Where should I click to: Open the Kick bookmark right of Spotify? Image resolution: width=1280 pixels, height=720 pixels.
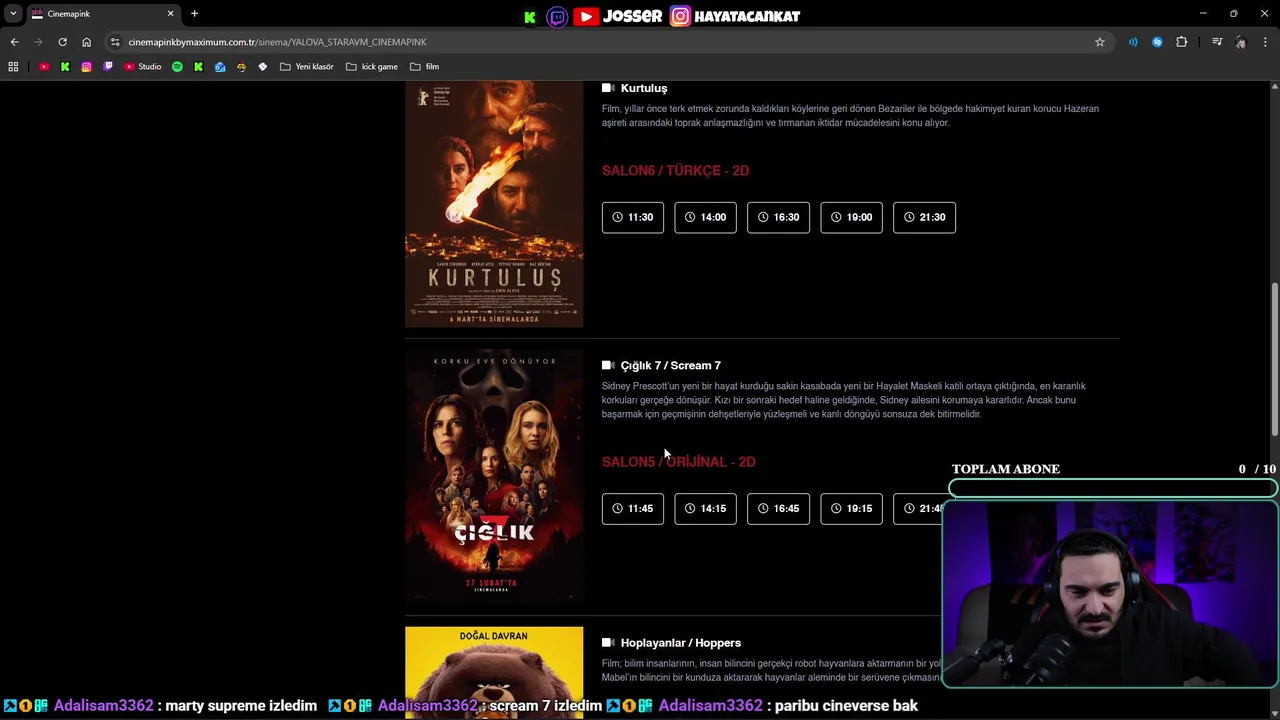pos(198,67)
